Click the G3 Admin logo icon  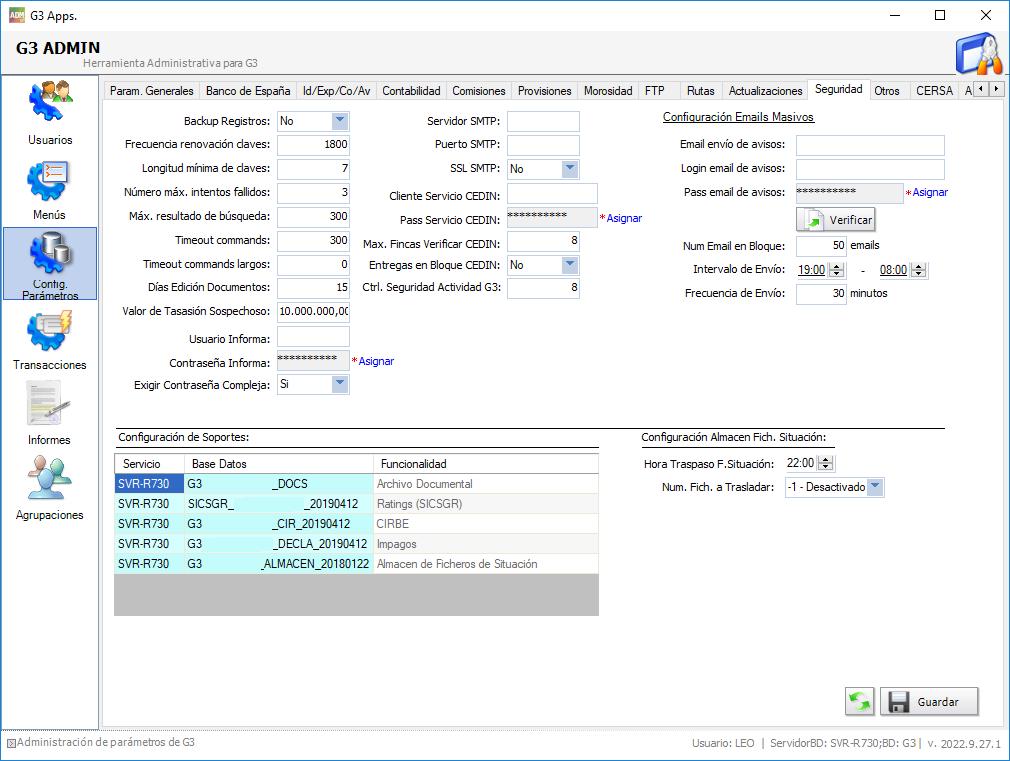979,54
